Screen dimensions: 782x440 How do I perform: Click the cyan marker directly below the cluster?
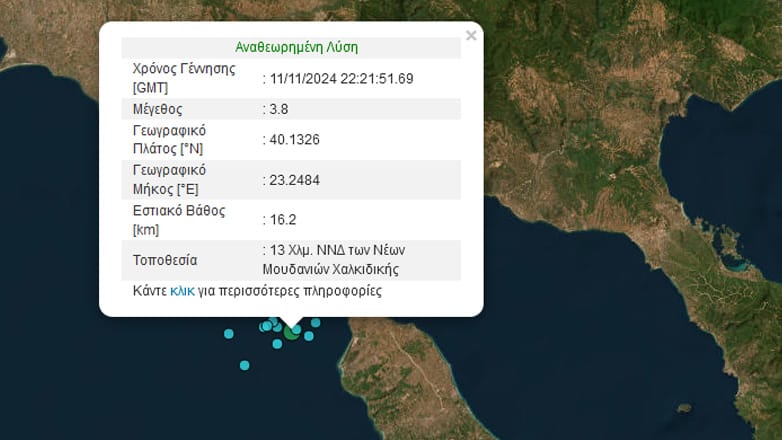coord(277,344)
